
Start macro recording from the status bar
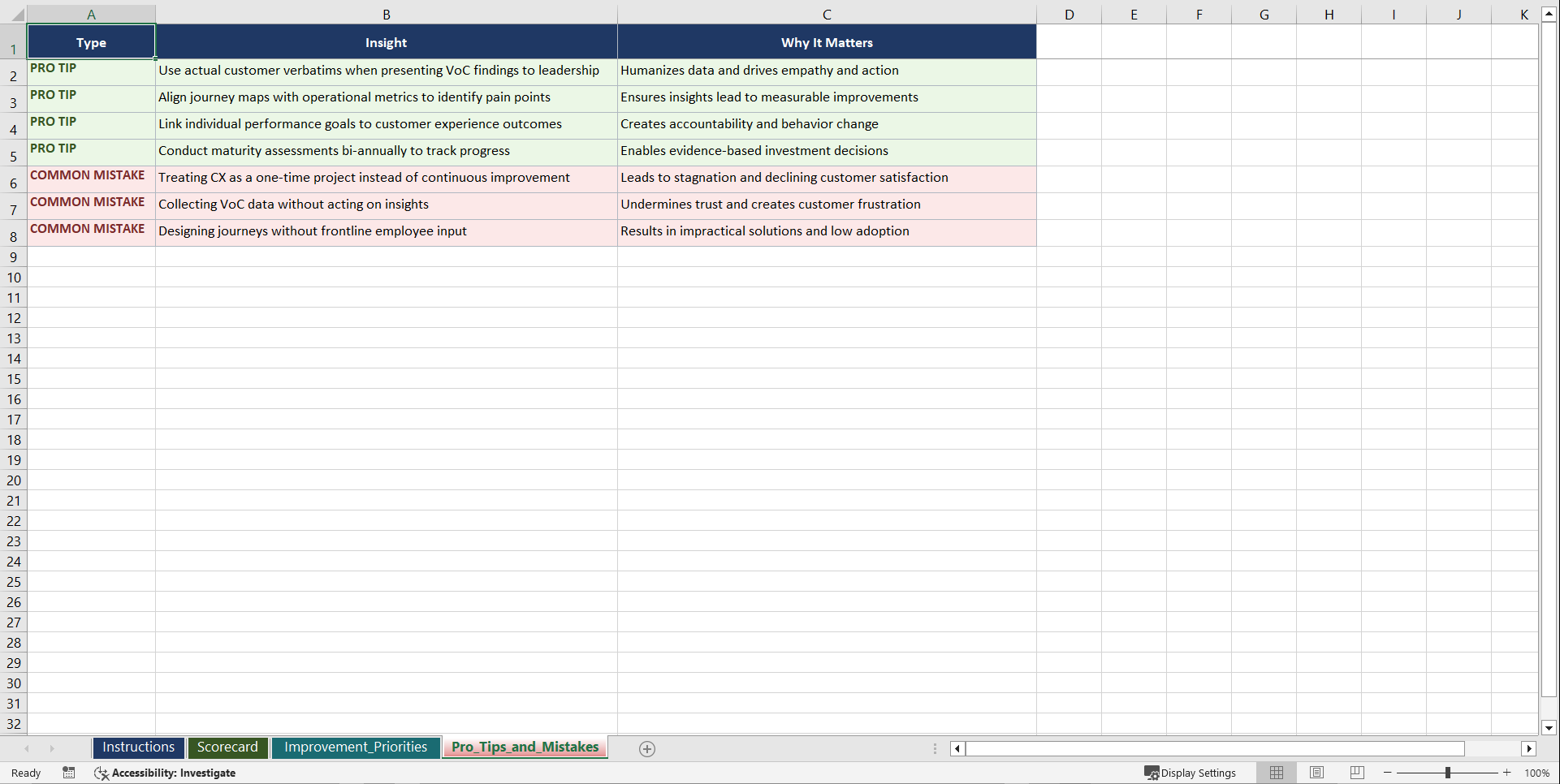(x=69, y=773)
